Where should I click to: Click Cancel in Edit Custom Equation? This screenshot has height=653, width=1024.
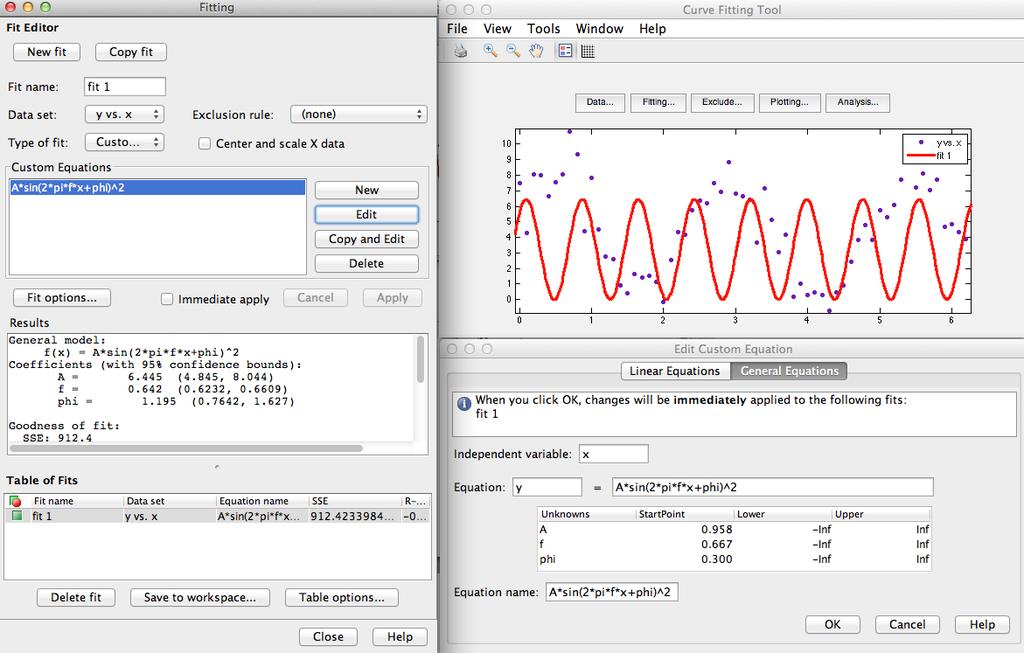[x=907, y=625]
